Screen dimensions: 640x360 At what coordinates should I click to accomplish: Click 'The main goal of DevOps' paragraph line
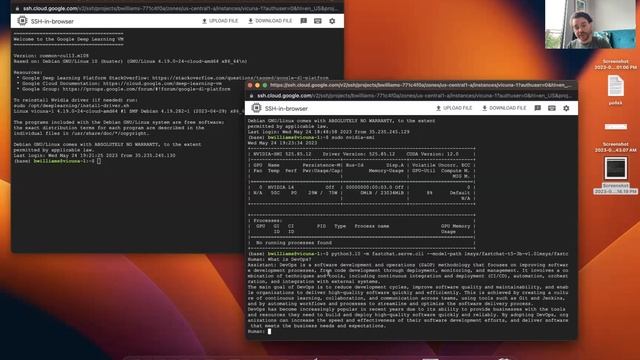click(408, 287)
